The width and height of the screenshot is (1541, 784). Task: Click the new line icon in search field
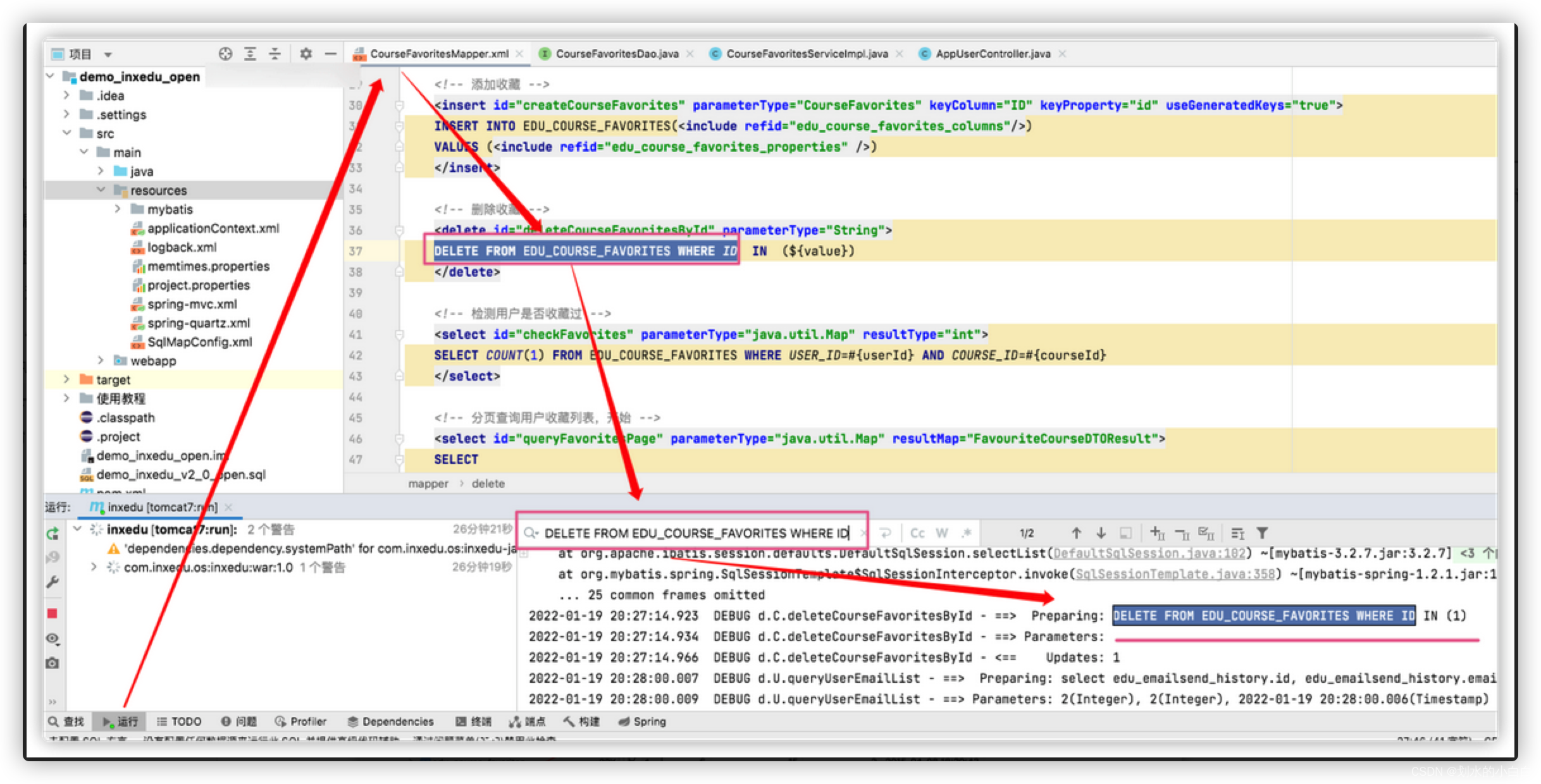(x=886, y=533)
